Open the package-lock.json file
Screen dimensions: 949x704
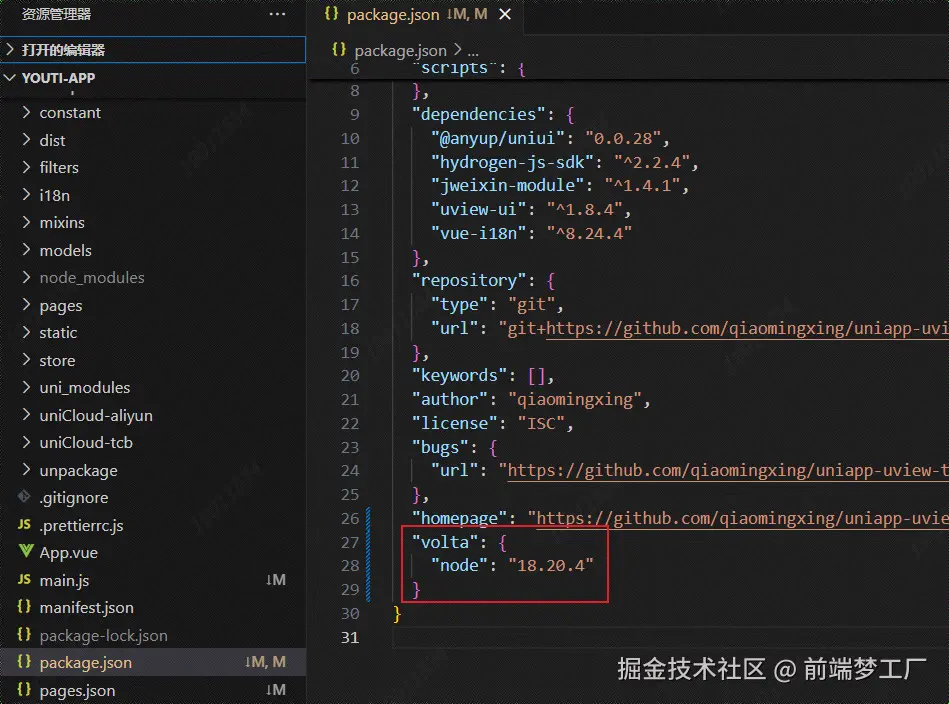103,636
